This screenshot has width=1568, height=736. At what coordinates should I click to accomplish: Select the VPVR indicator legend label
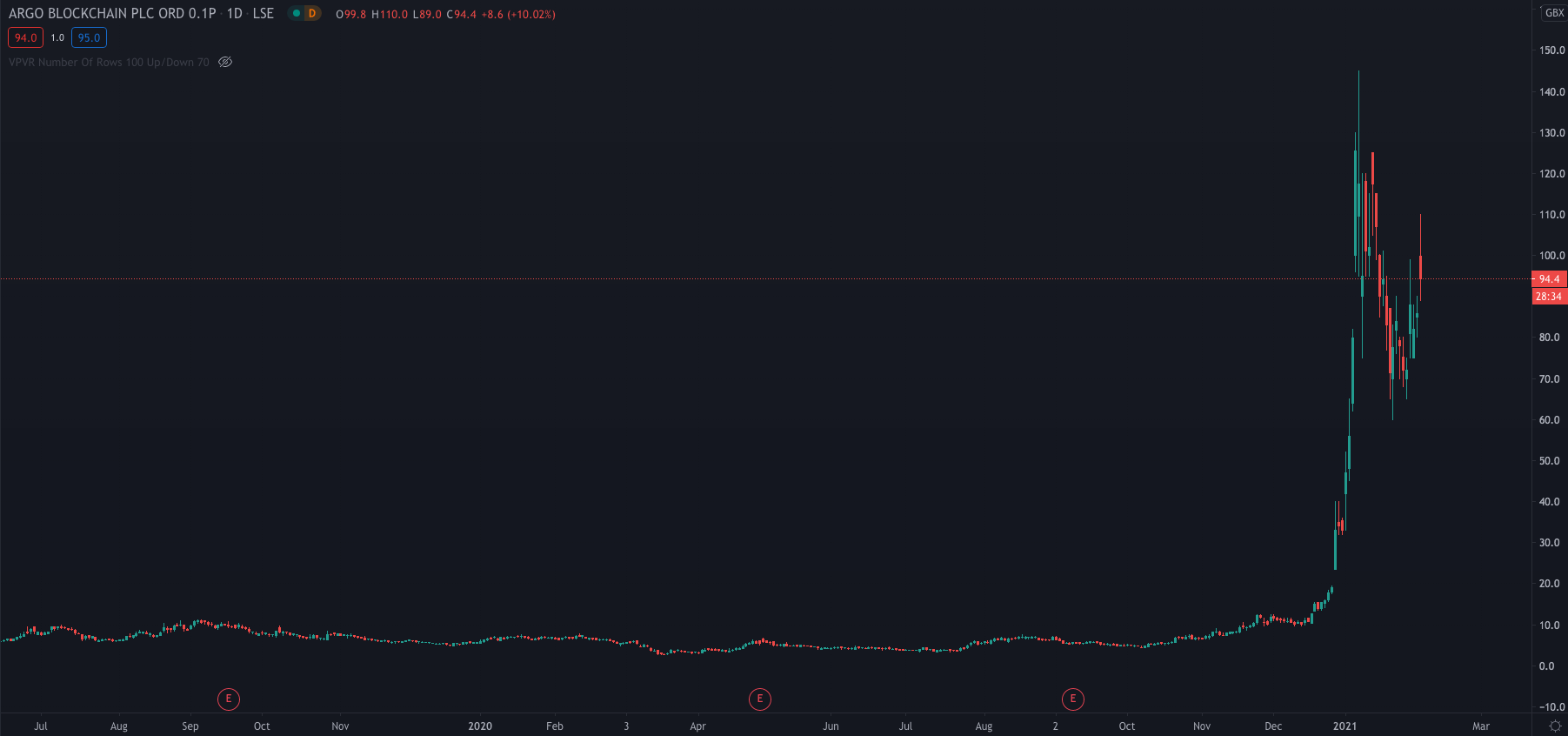109,62
